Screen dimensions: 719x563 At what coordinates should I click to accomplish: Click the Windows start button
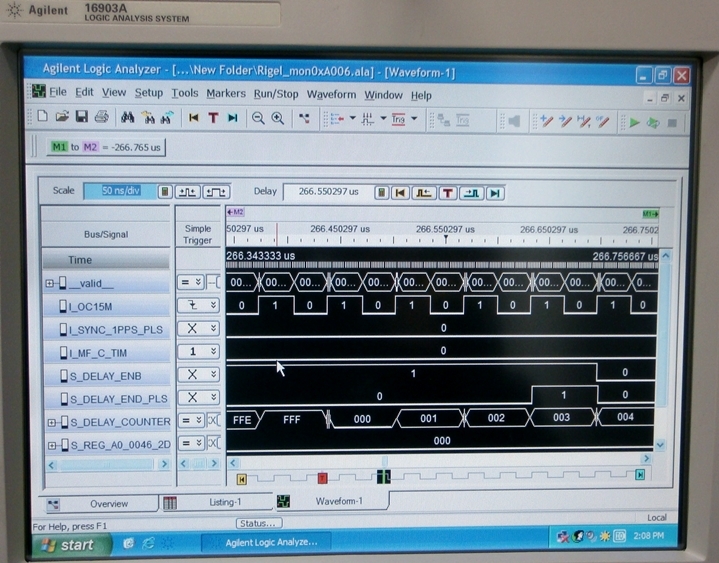(x=70, y=545)
